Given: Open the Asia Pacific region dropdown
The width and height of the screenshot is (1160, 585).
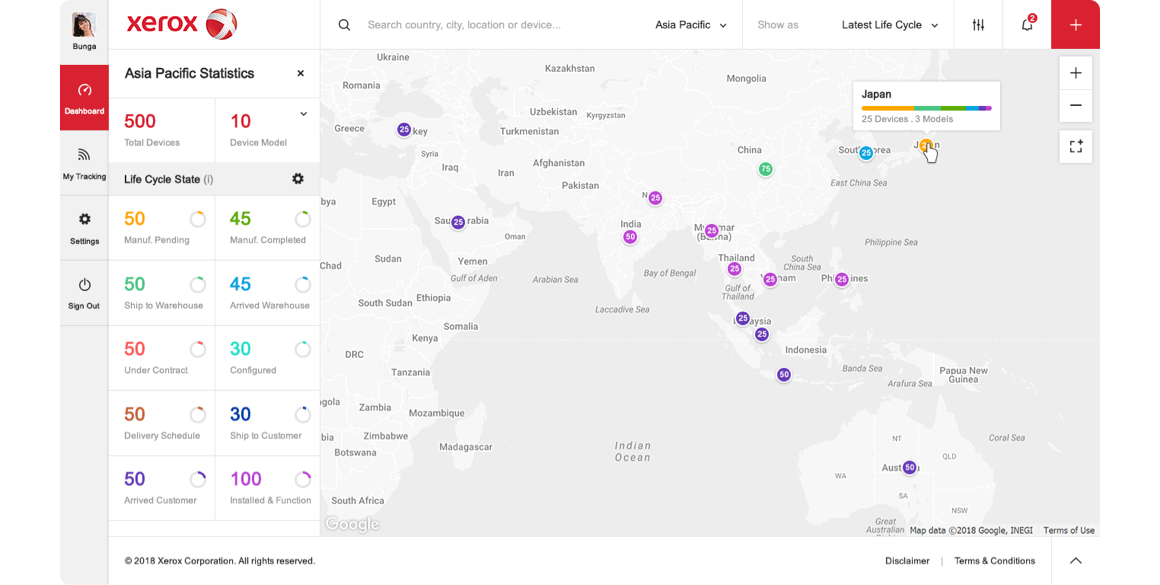Looking at the screenshot, I should click(690, 24).
